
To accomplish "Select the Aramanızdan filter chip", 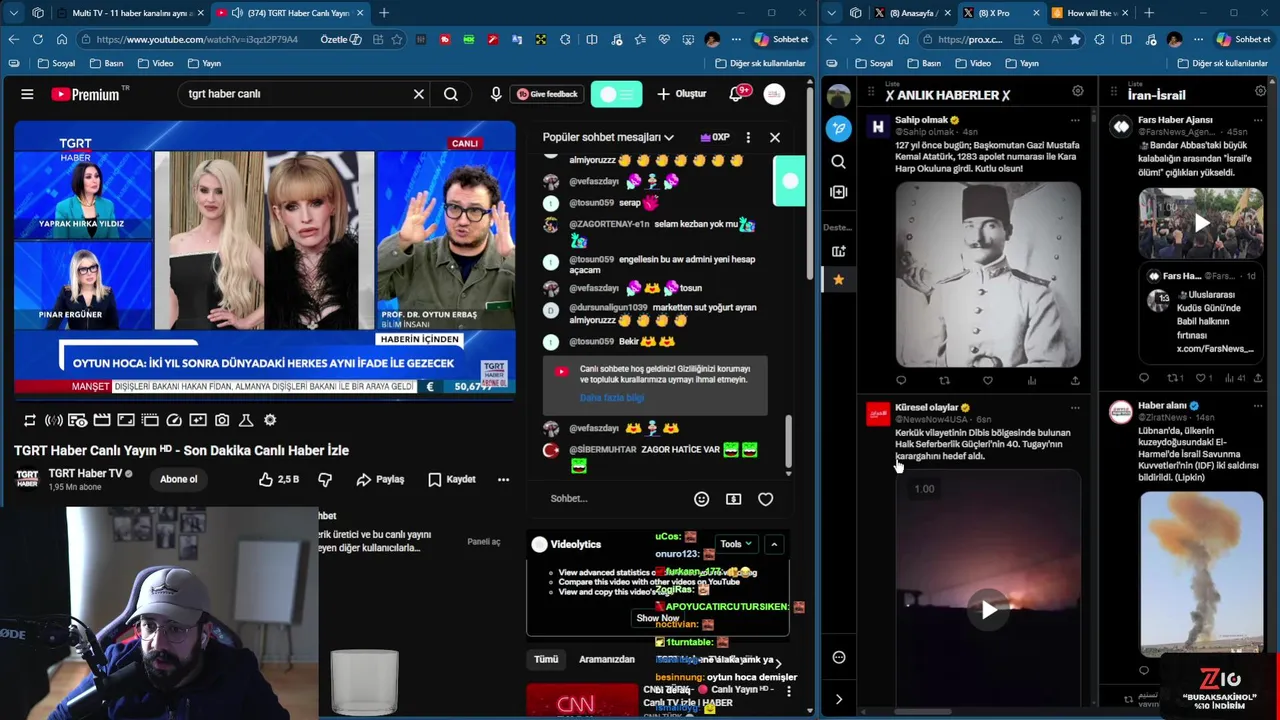I will [x=607, y=659].
